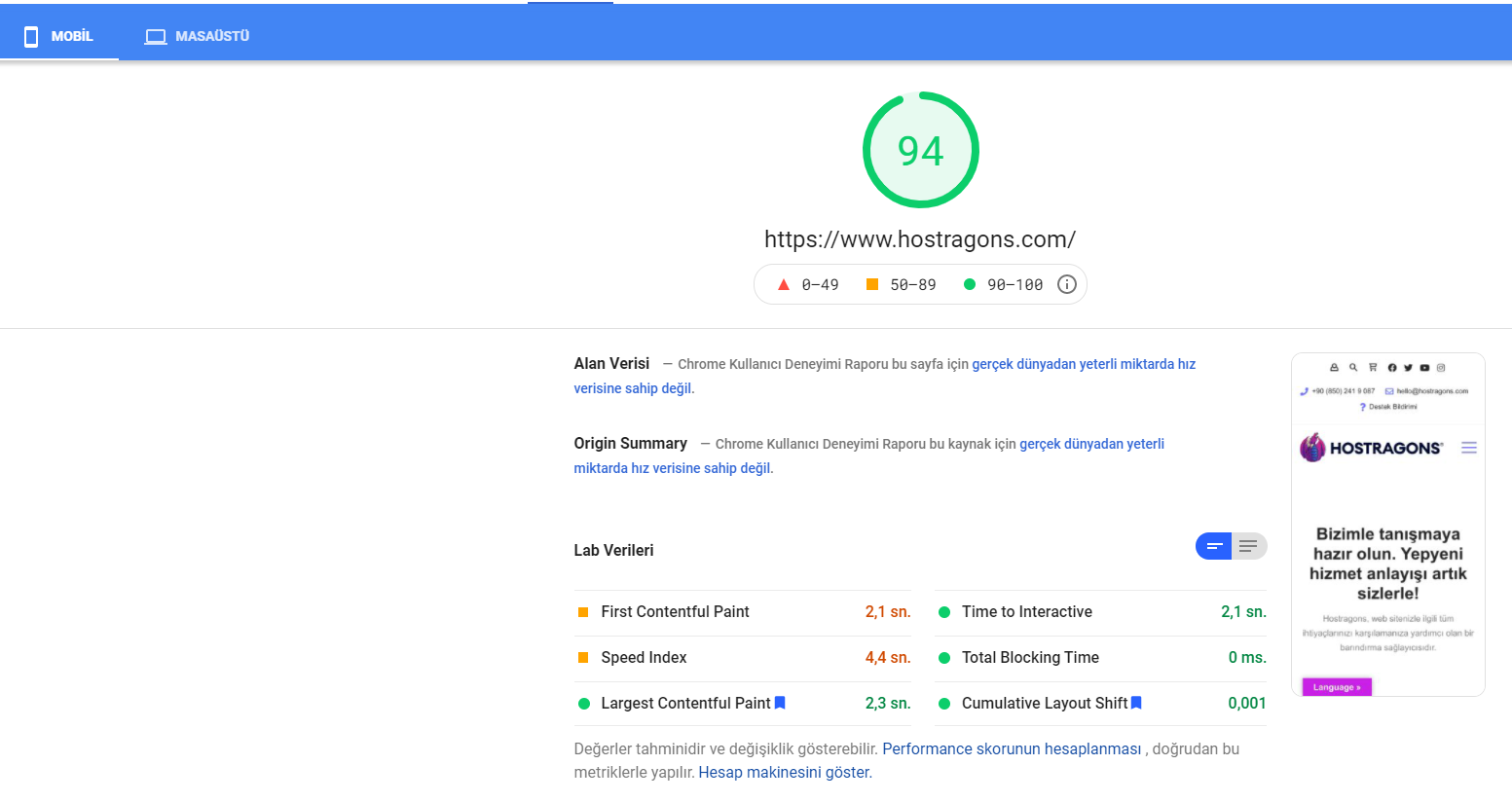
Task: Switch to the MASAÜSTÜ tab
Action: (198, 36)
